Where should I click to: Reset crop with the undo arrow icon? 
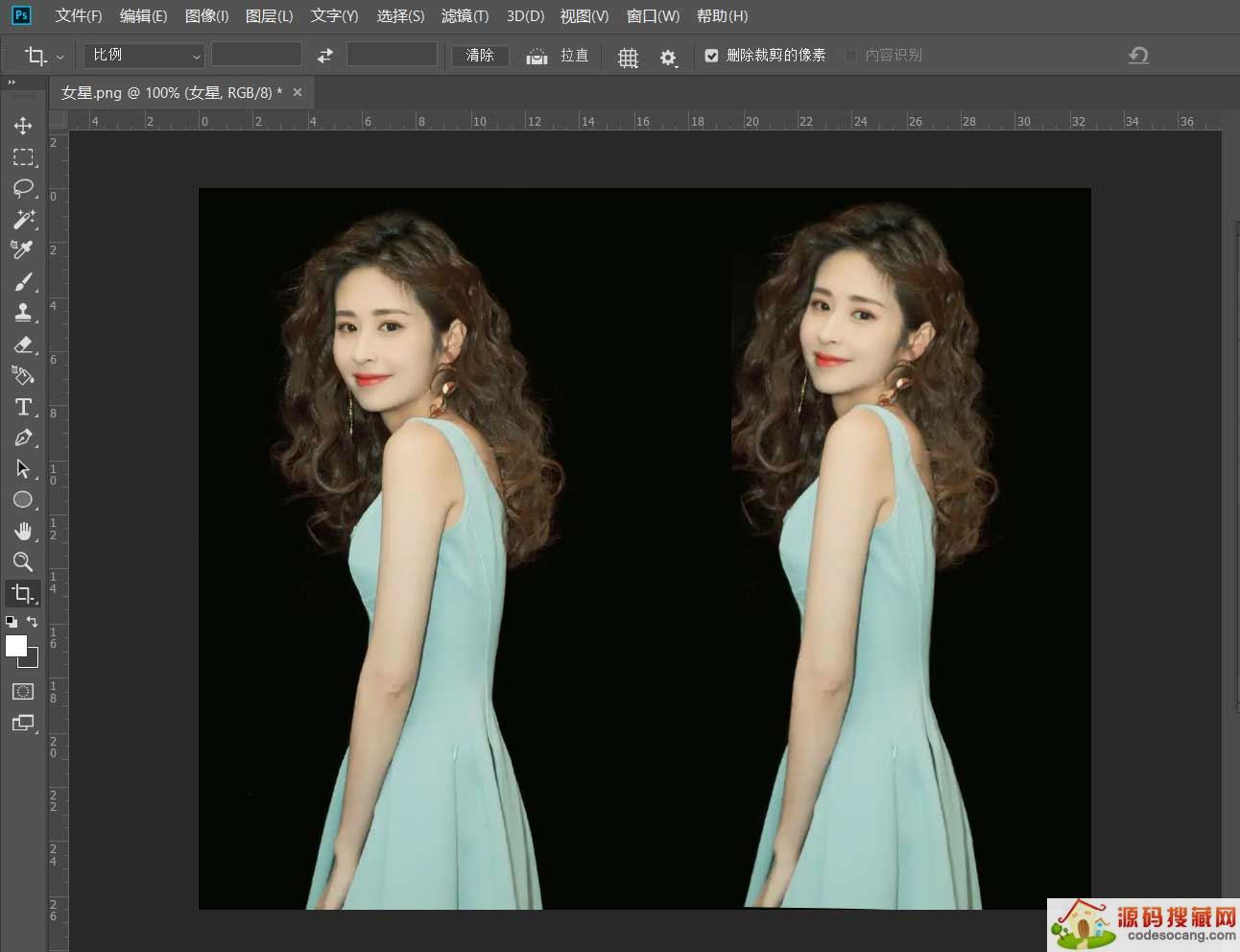1138,55
